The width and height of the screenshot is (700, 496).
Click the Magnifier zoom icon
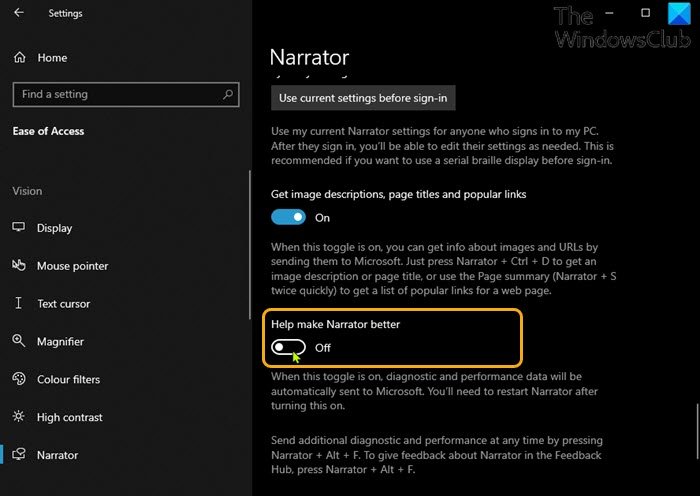click(x=18, y=341)
